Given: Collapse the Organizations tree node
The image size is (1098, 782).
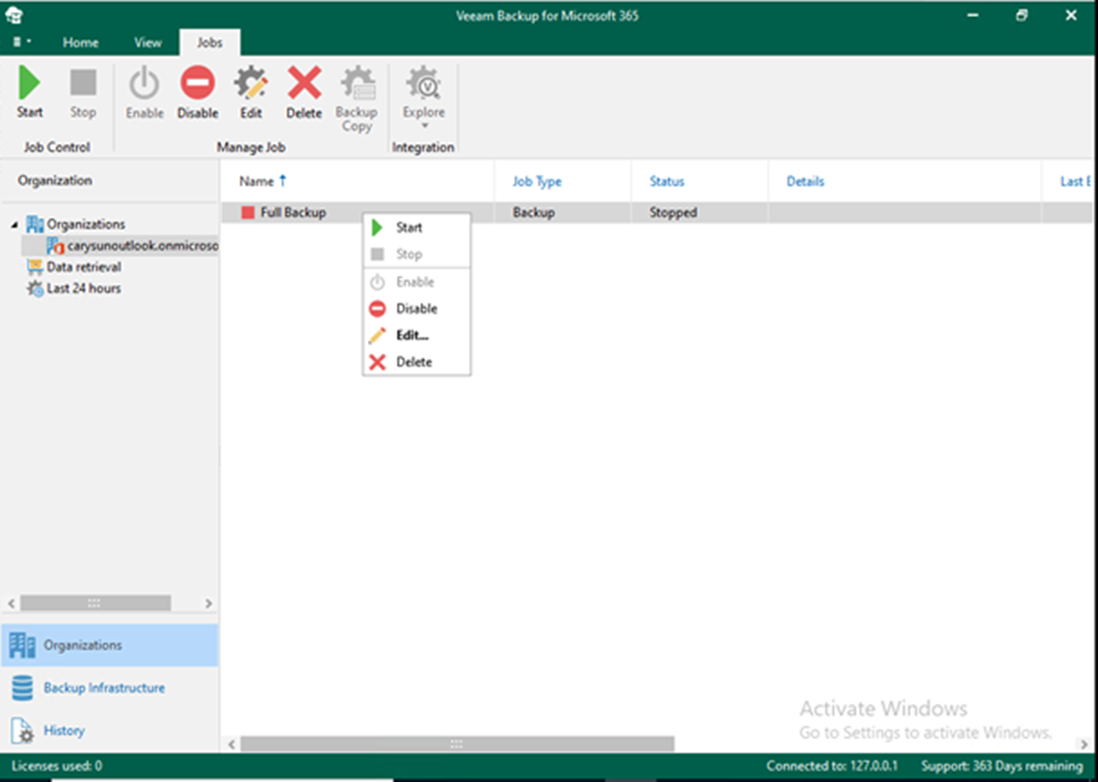Looking at the screenshot, I should pos(15,225).
